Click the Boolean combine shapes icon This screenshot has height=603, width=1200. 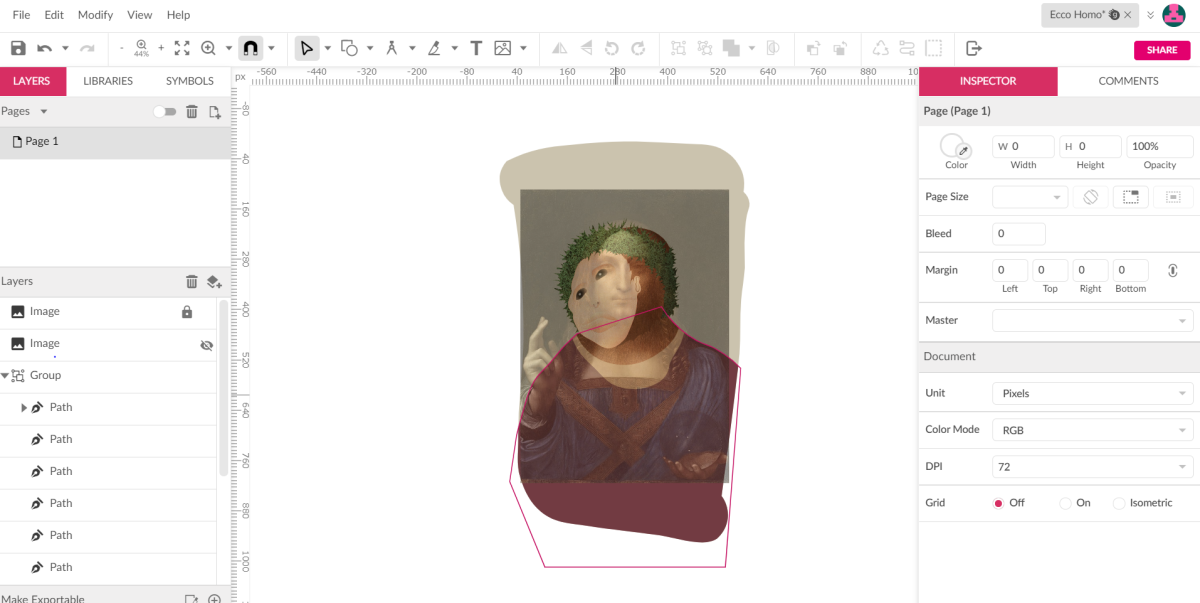click(731, 48)
